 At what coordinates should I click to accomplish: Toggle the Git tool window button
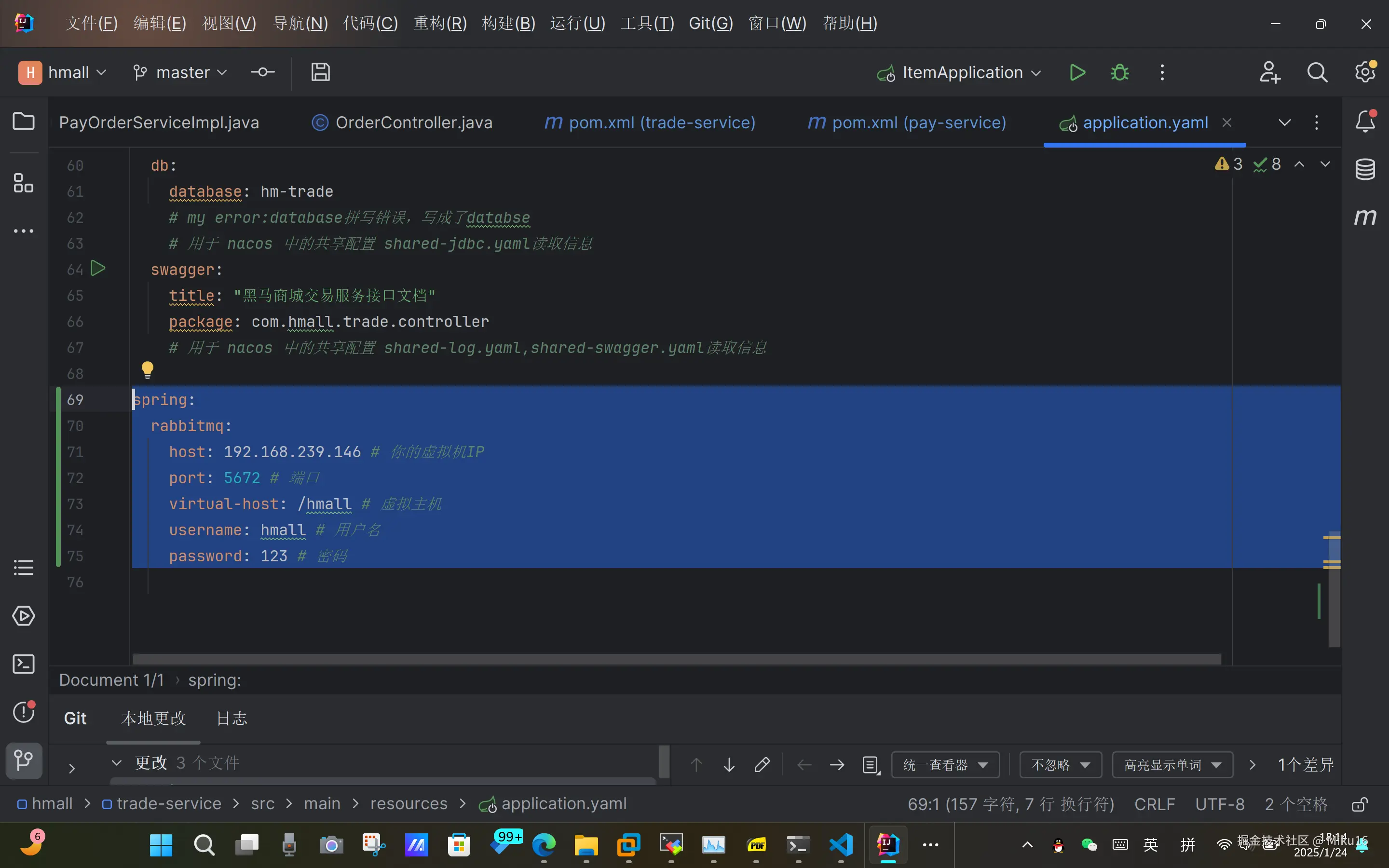click(x=24, y=760)
